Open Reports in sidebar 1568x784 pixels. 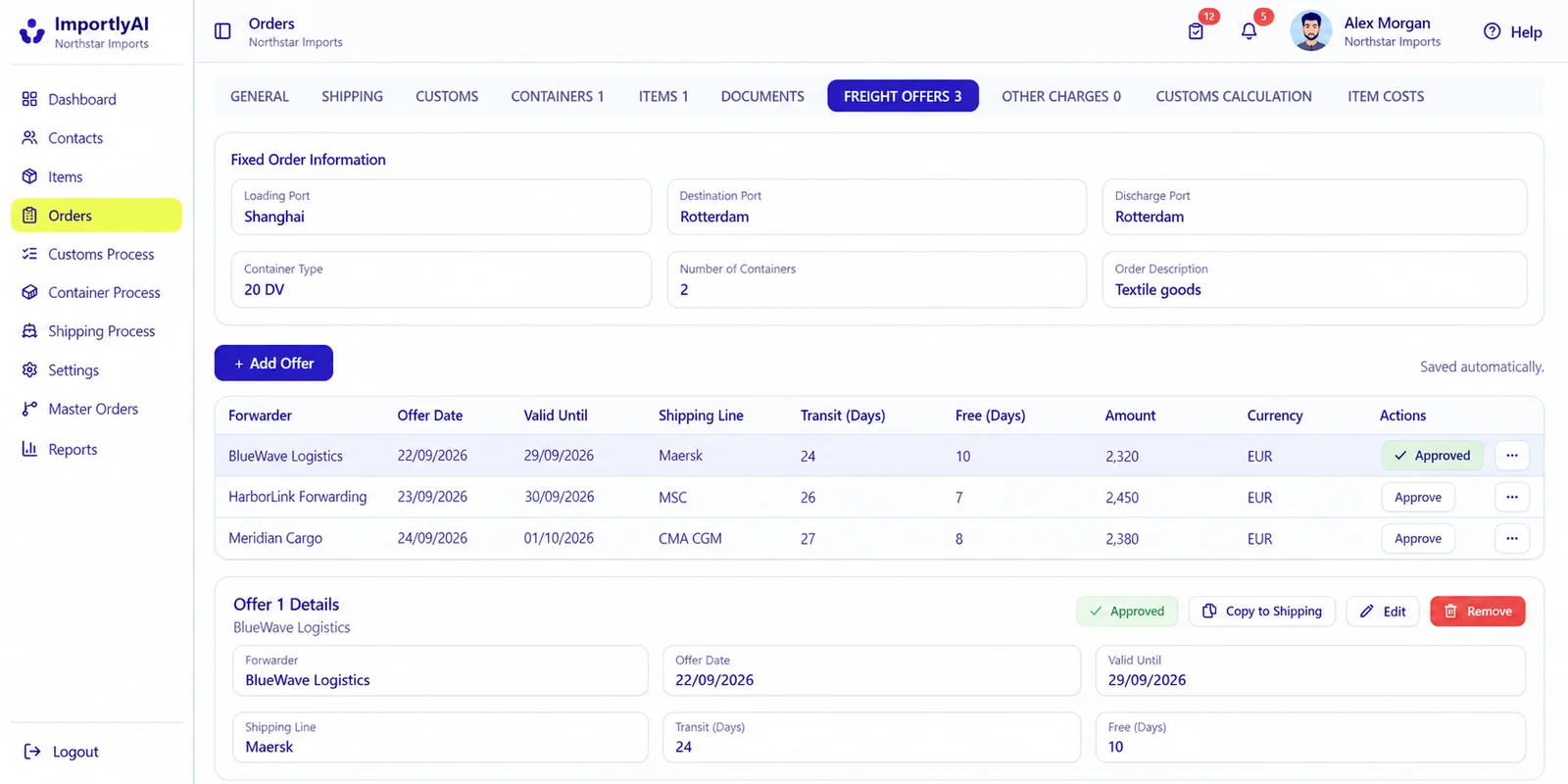pyautogui.click(x=96, y=449)
